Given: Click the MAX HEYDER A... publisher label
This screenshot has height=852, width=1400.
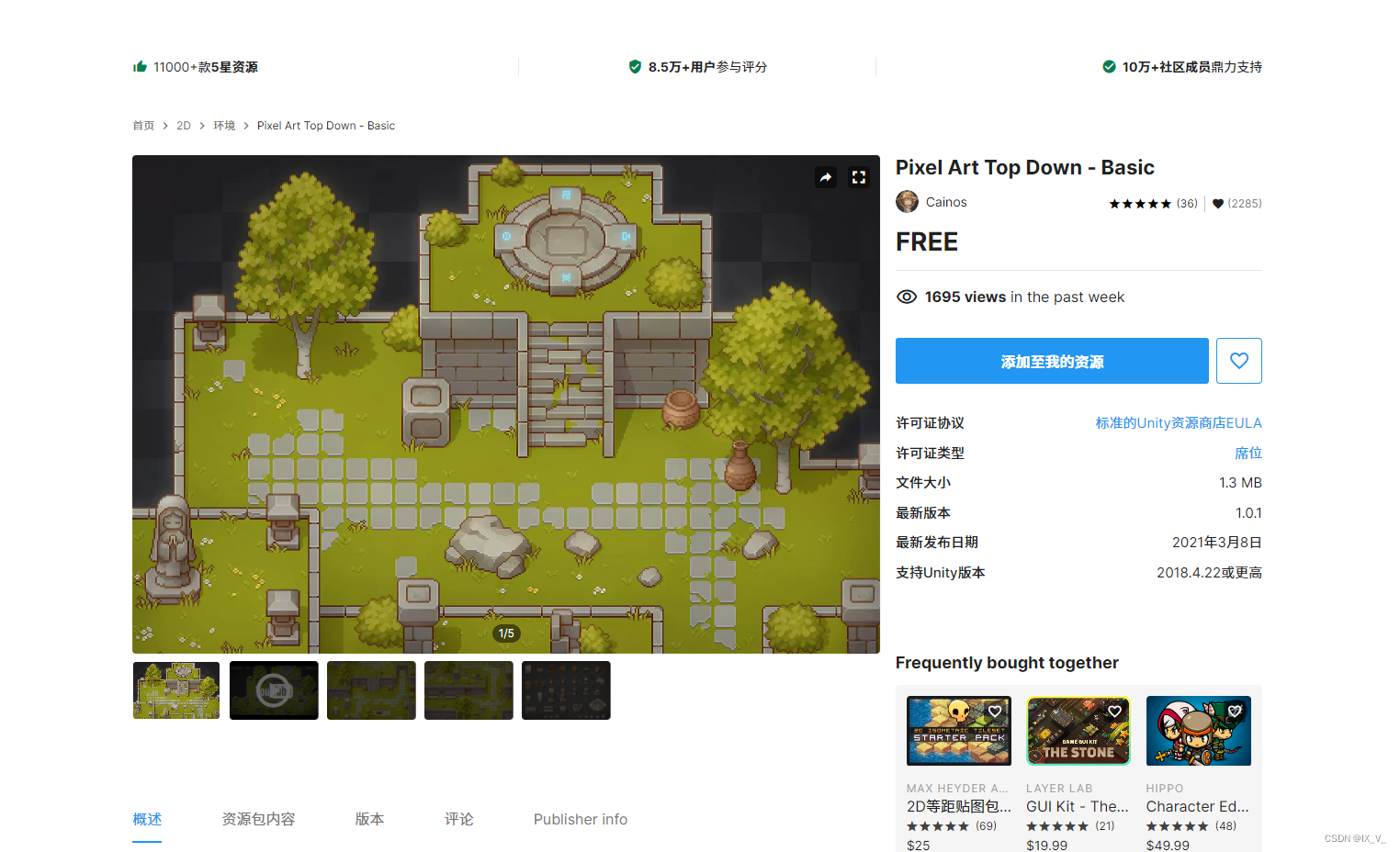Looking at the screenshot, I should click(x=957, y=788).
